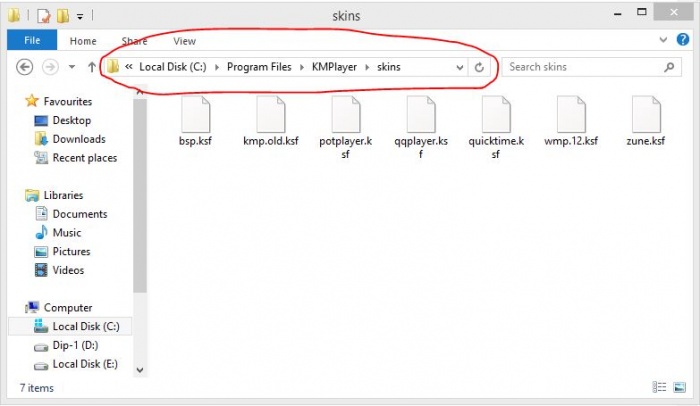Open Favourites in navigation pane
The width and height of the screenshot is (700, 406).
(x=59, y=101)
